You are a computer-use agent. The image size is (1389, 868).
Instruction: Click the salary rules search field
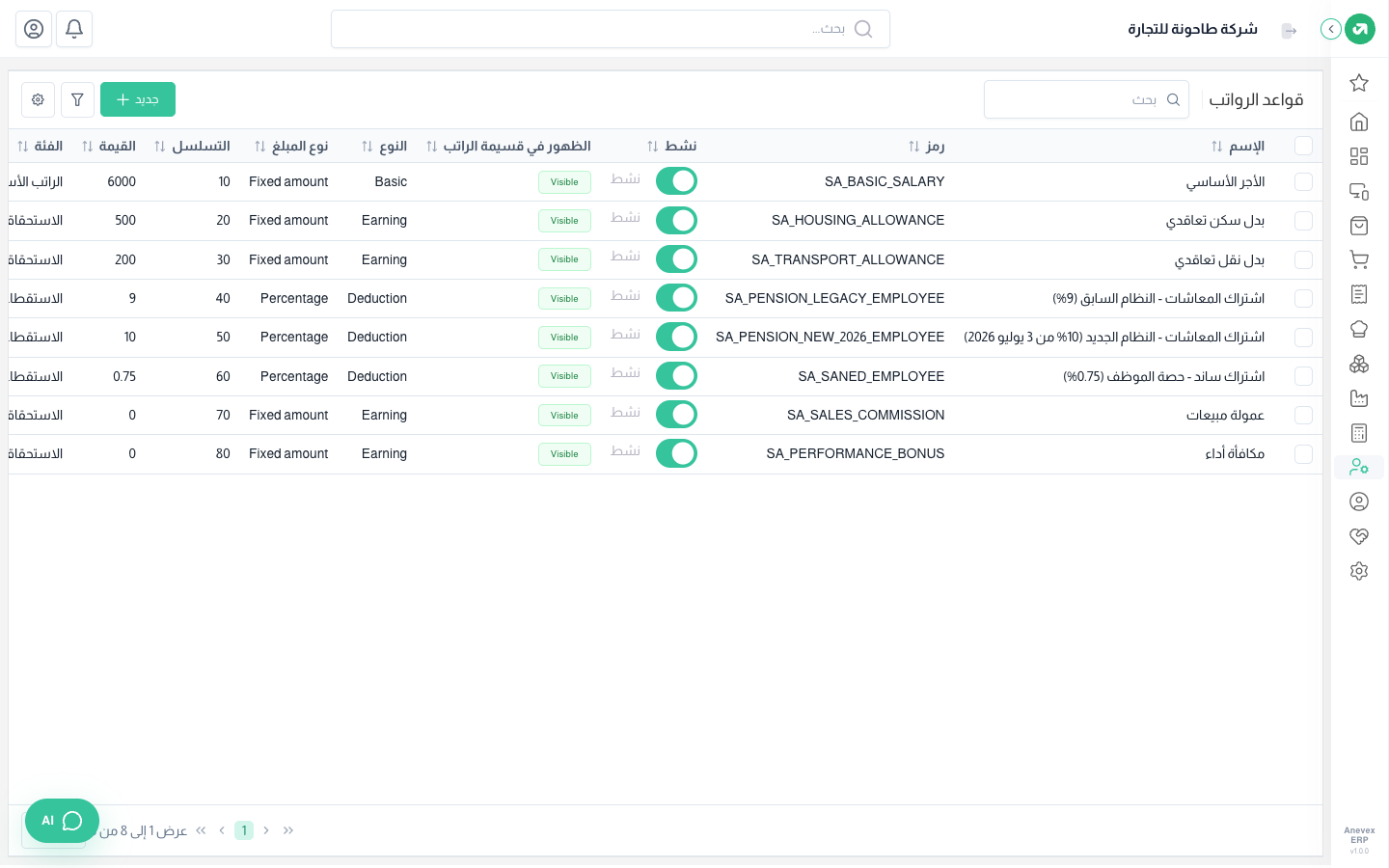[1086, 99]
